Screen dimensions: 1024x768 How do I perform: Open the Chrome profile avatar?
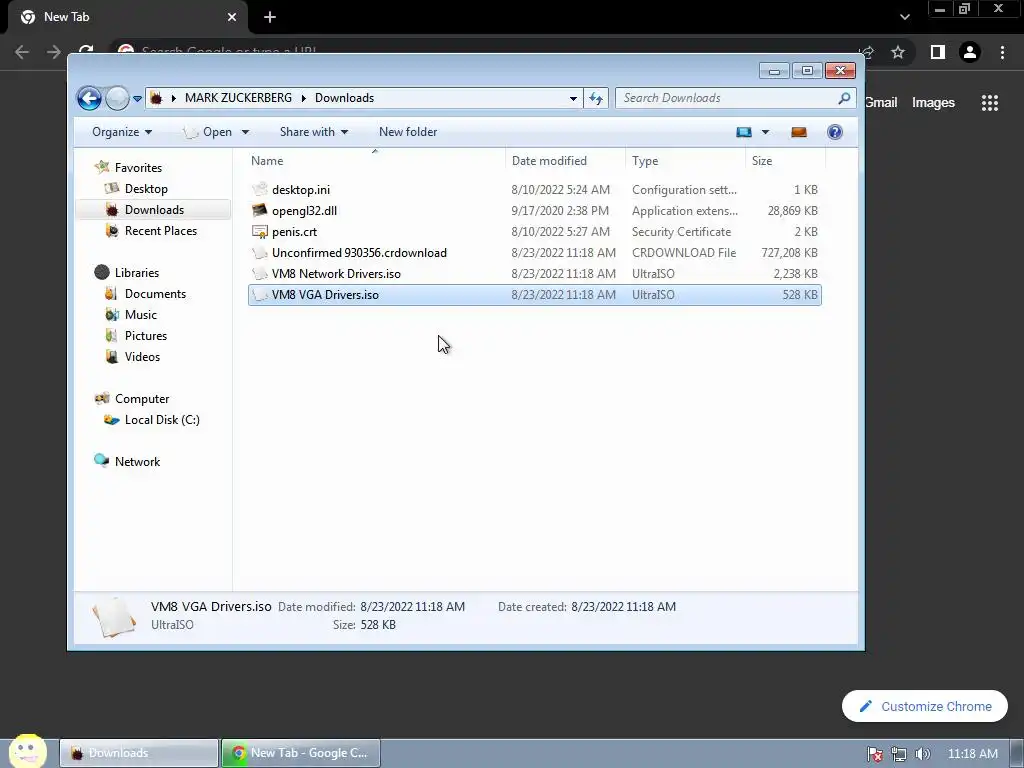click(x=970, y=52)
